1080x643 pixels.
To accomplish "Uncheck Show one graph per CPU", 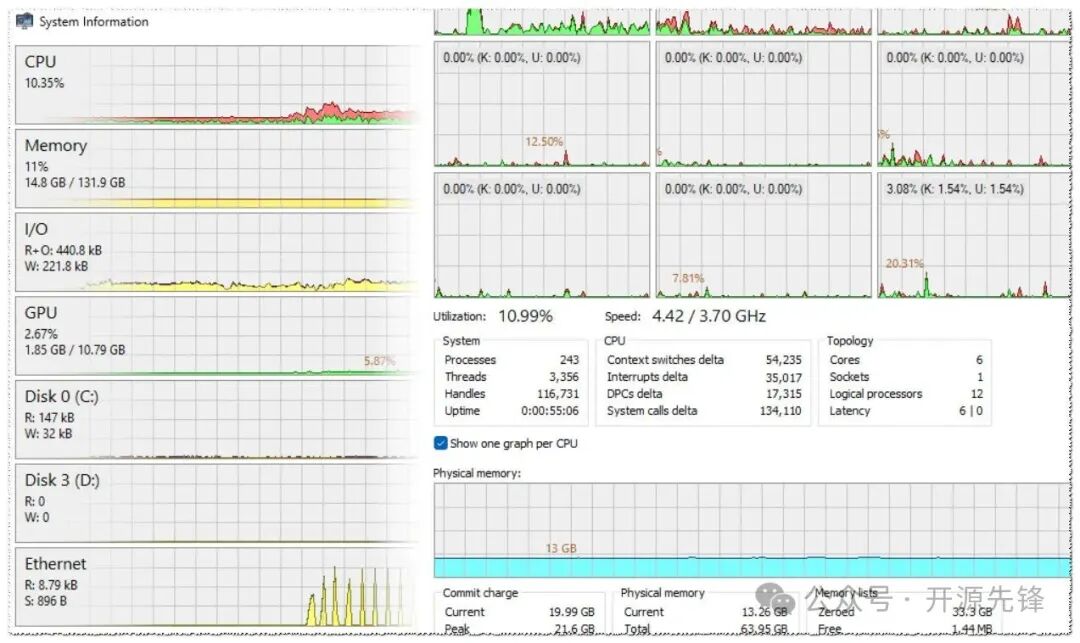I will 441,443.
